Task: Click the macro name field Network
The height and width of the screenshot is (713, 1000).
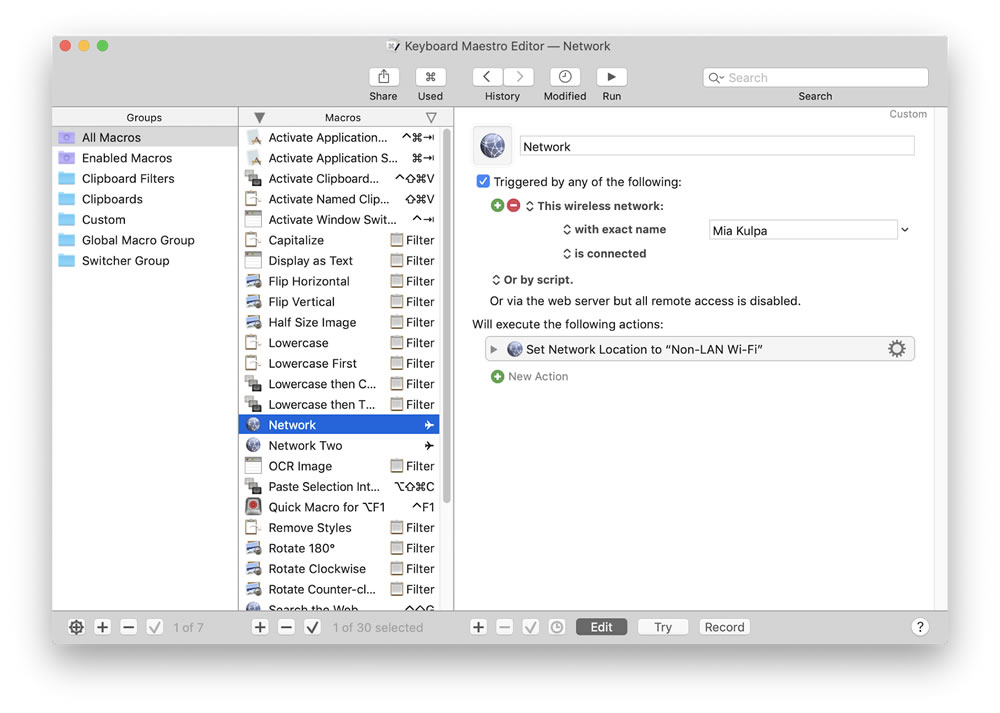Action: [717, 146]
